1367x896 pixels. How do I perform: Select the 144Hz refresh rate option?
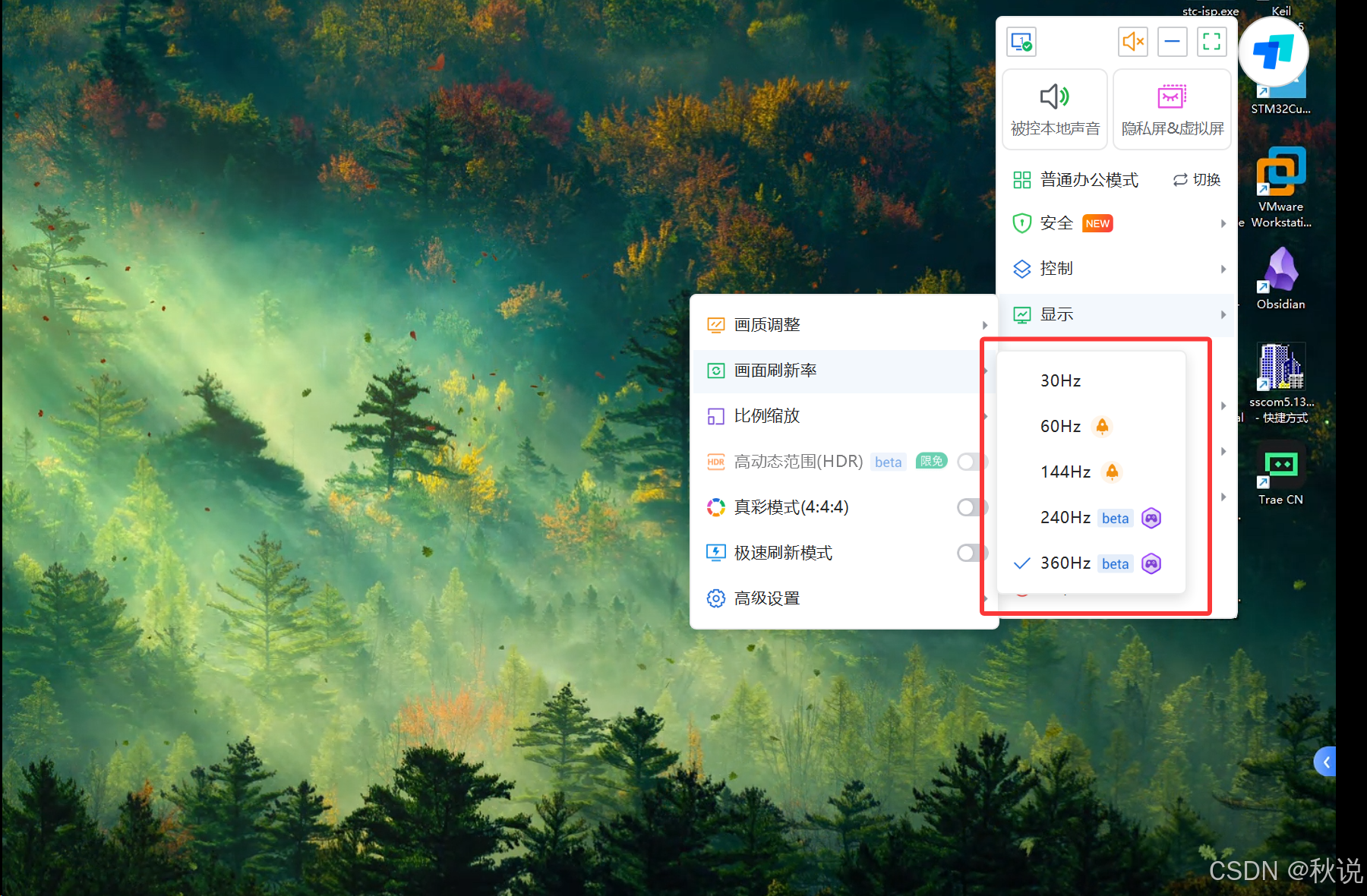1066,472
